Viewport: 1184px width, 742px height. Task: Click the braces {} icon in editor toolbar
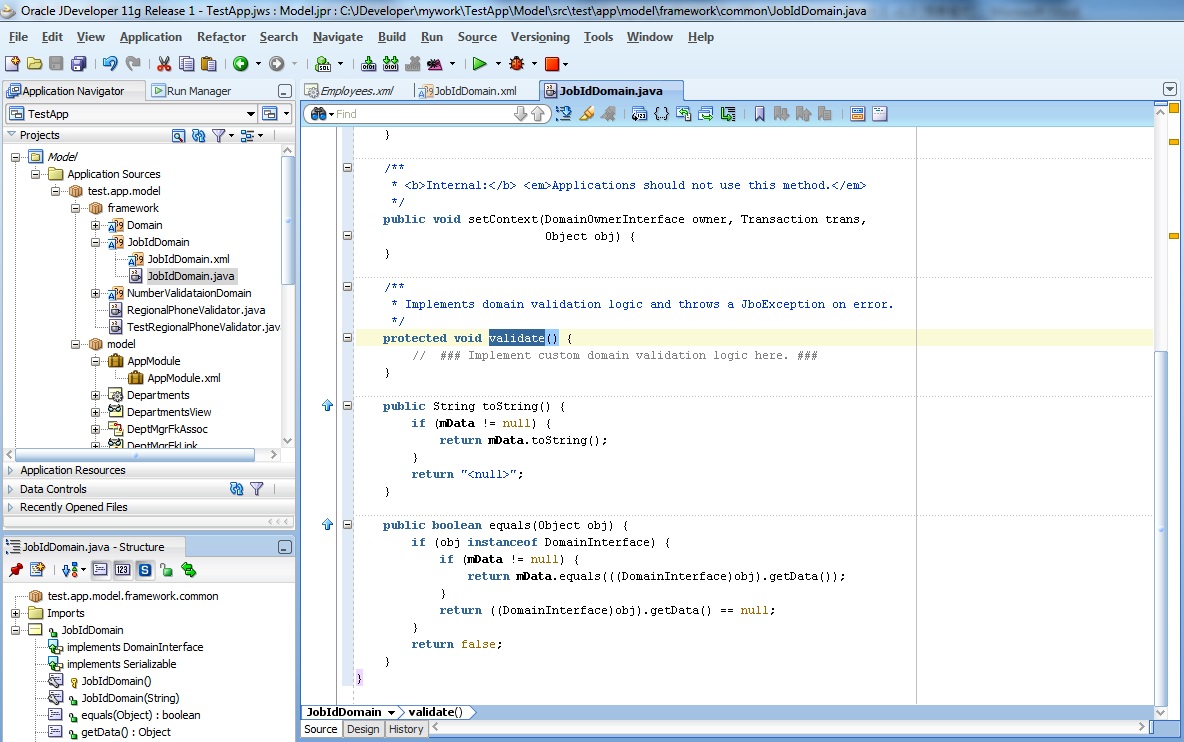point(661,114)
